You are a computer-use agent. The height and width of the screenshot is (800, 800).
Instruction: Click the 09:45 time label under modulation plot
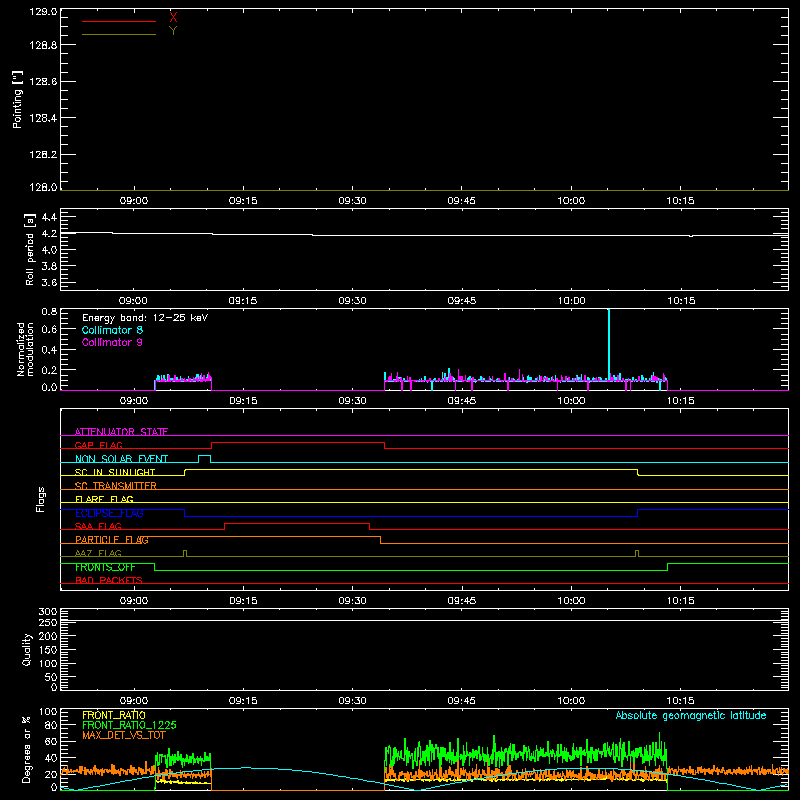coord(462,401)
